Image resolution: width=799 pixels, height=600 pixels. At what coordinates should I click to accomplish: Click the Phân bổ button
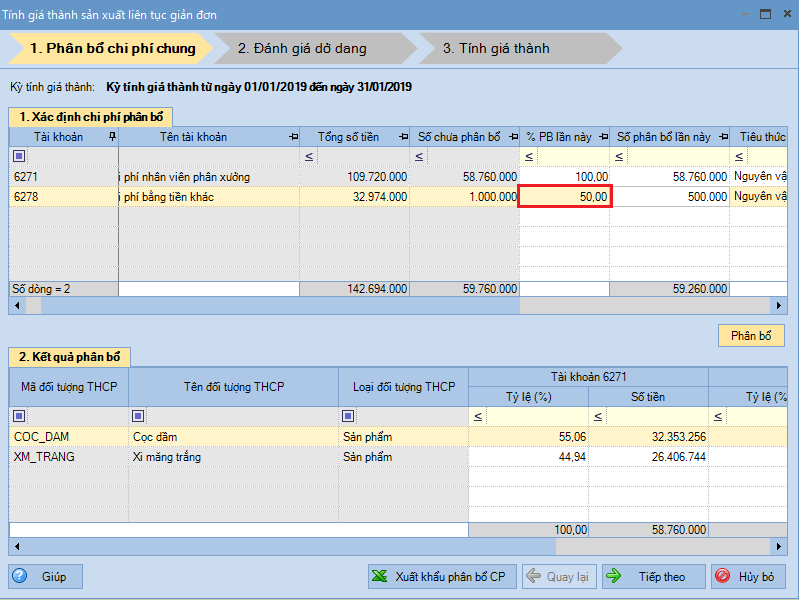pos(751,336)
